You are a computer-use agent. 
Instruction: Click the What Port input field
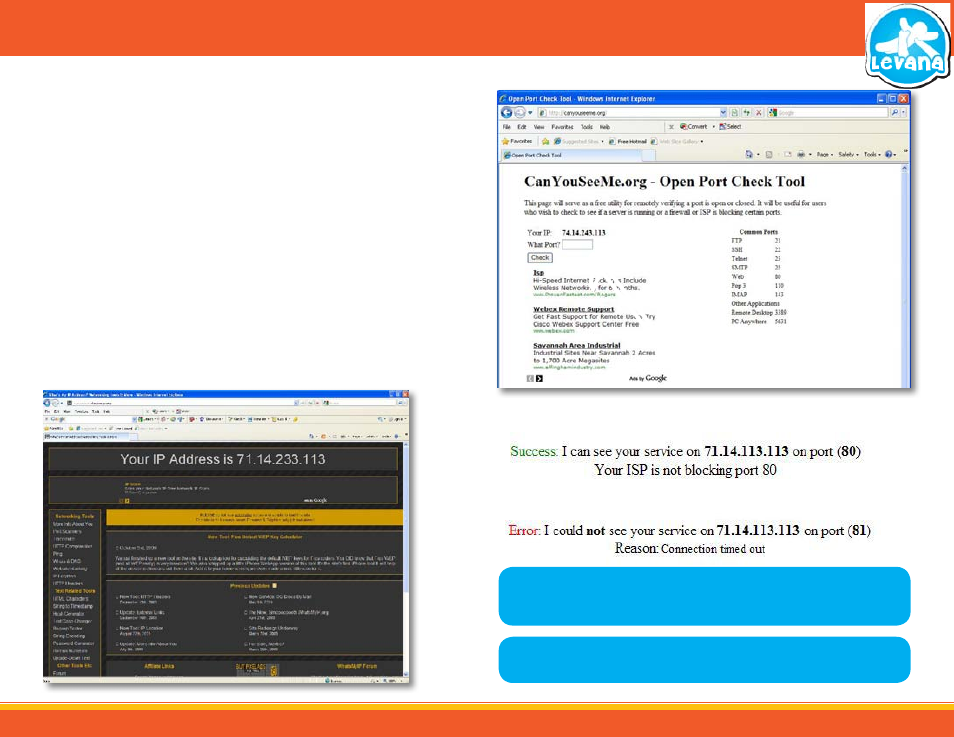577,245
